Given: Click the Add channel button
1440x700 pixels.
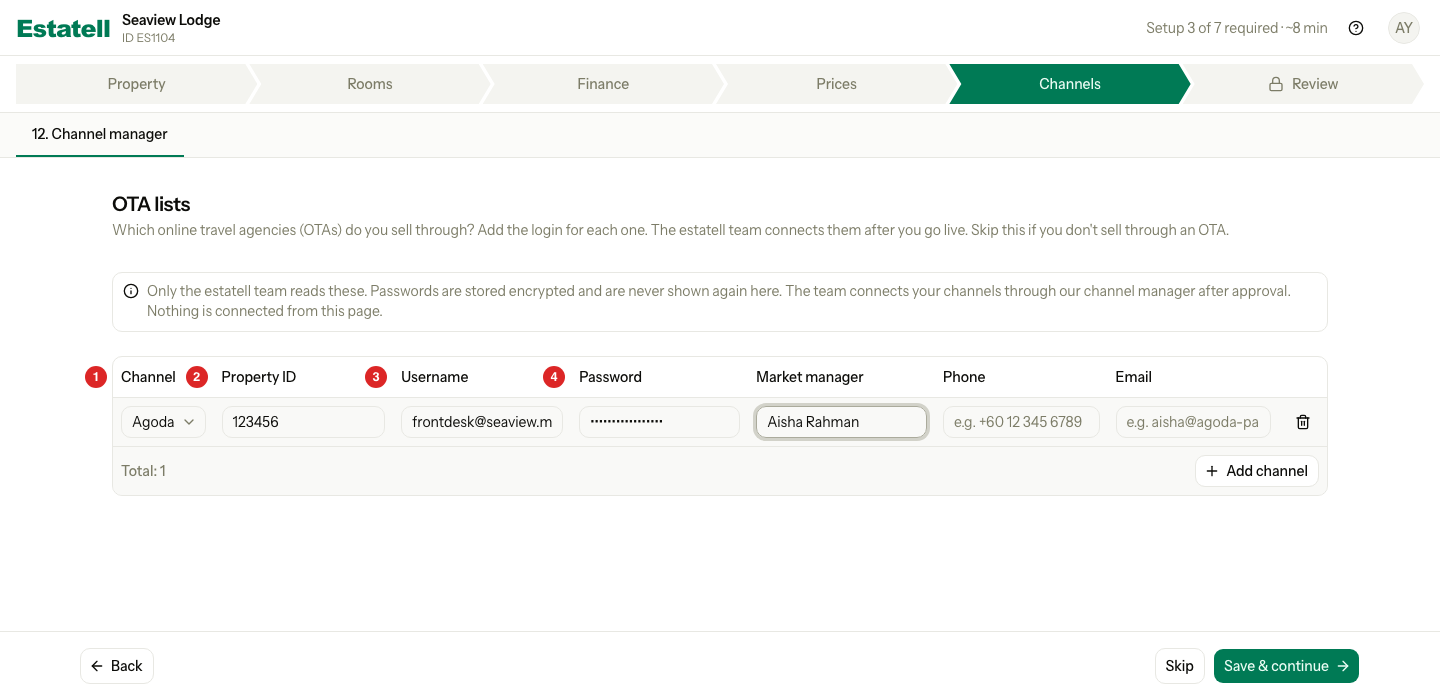Looking at the screenshot, I should click(x=1257, y=471).
